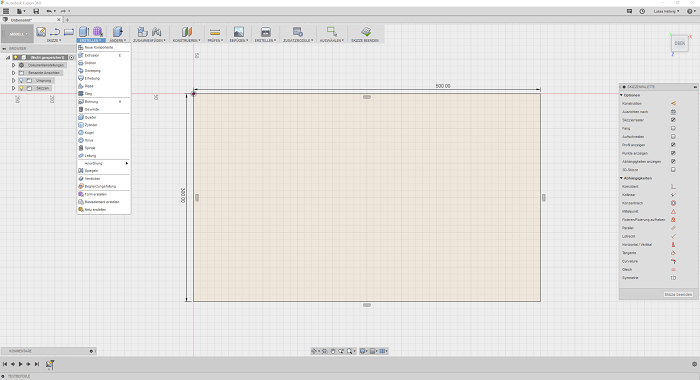
Task: Click the Skizze beenden toolbar icon
Action: pyautogui.click(x=366, y=32)
